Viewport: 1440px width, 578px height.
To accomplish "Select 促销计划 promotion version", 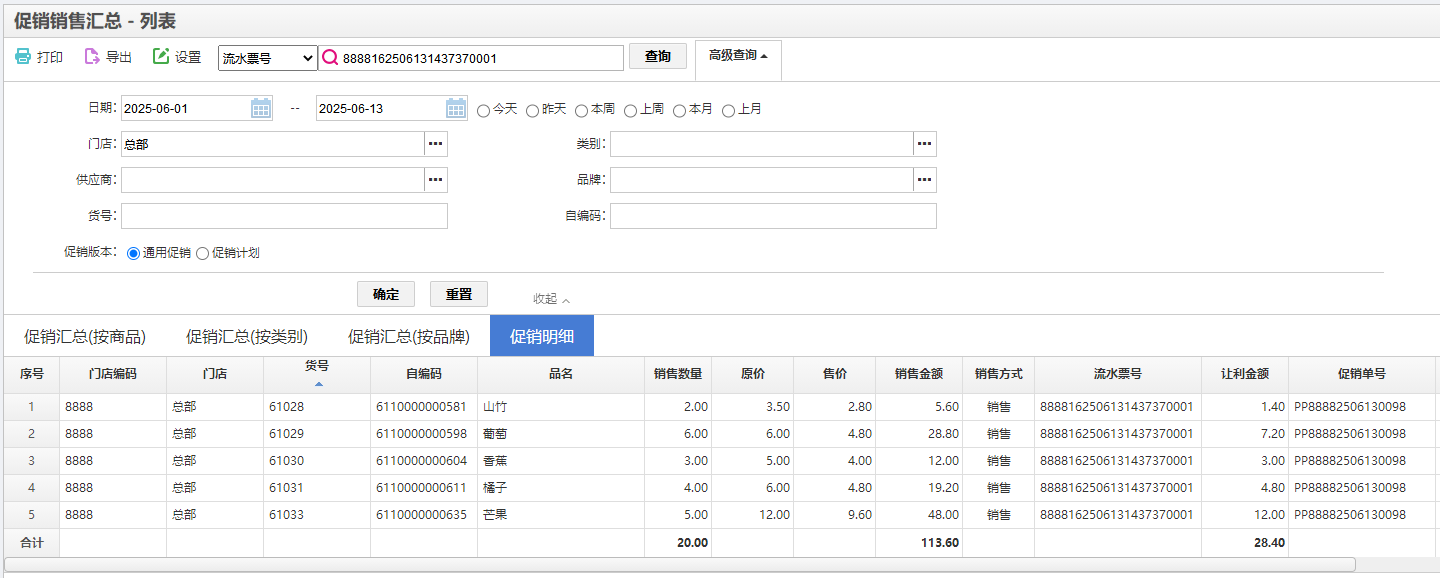I will 203,254.
